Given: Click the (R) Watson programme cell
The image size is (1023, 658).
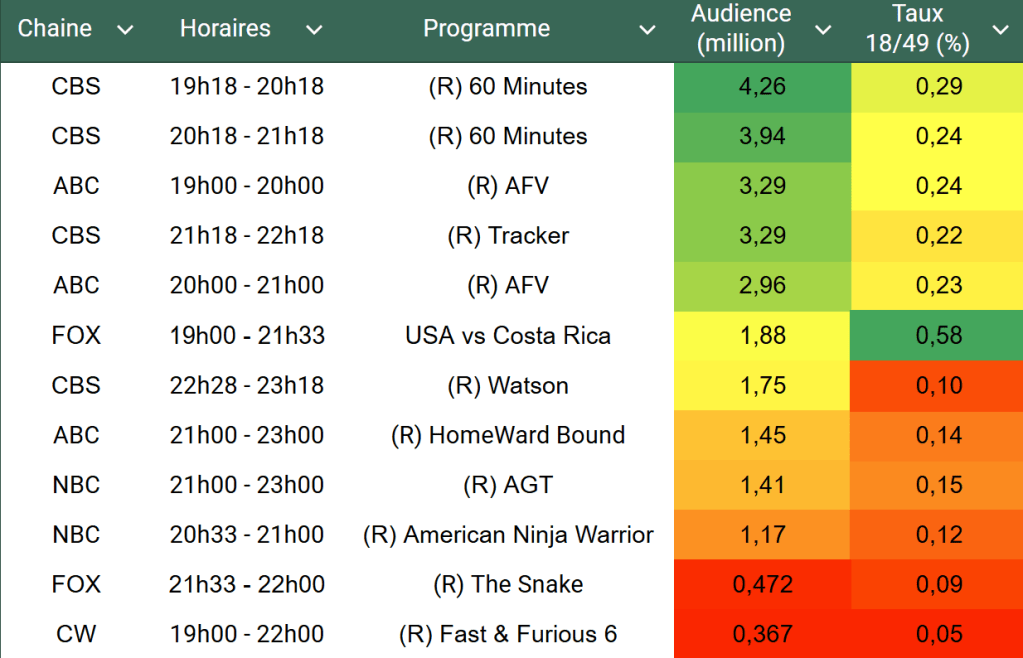Looking at the screenshot, I should 508,386.
